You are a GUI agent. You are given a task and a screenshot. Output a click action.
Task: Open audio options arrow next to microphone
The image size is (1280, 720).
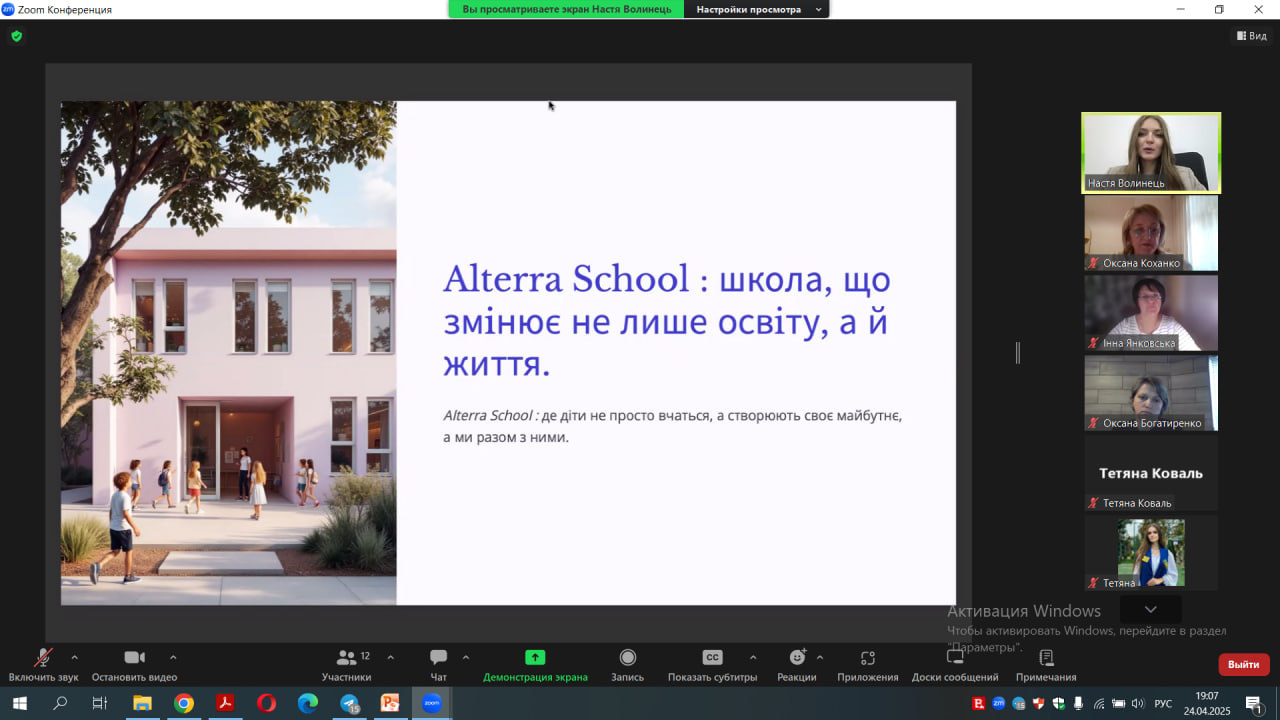pos(74,657)
